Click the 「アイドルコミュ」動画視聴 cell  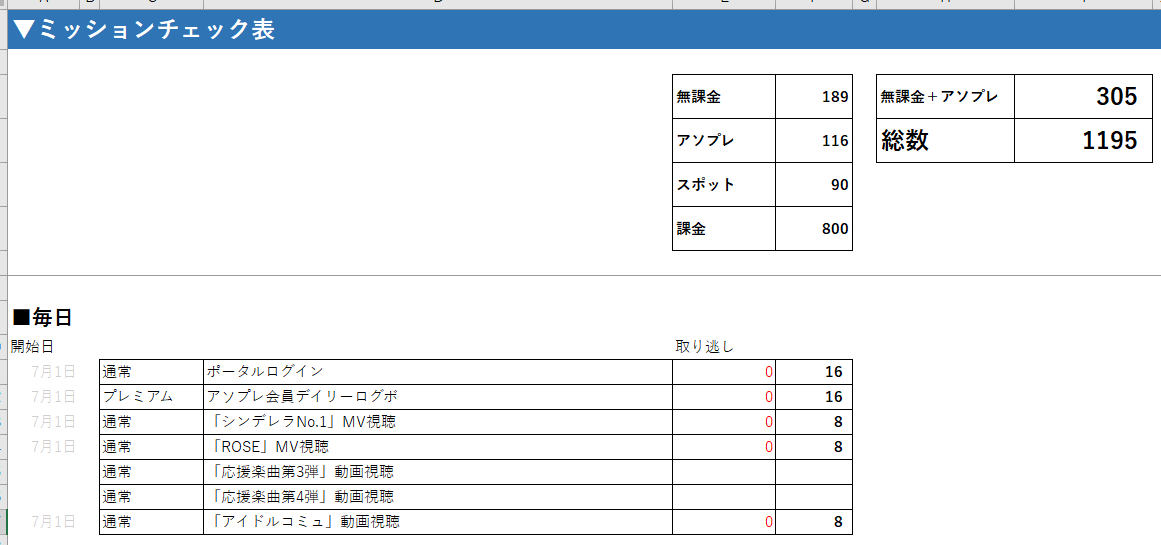click(x=438, y=522)
